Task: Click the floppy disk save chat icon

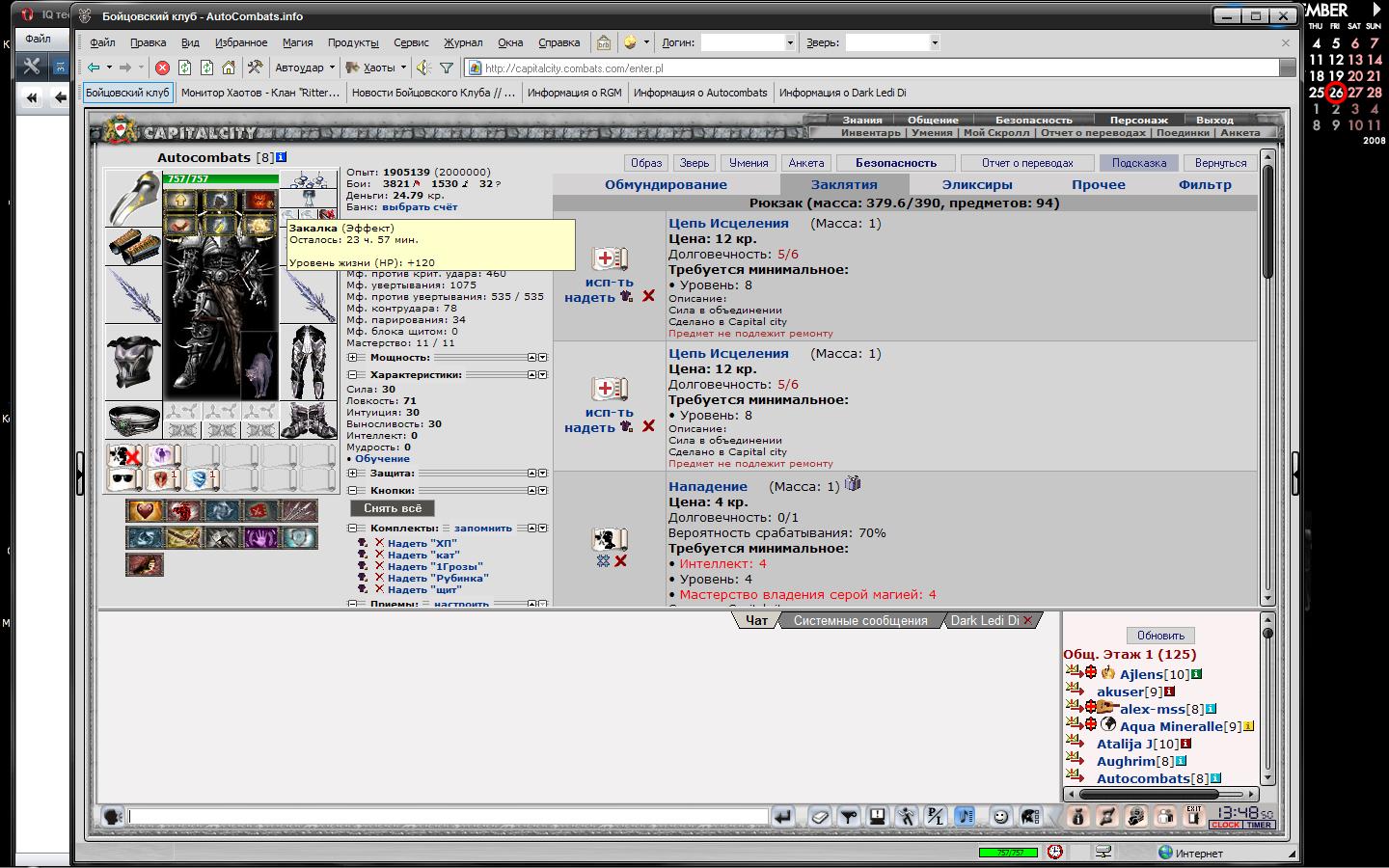Action: coord(877,817)
